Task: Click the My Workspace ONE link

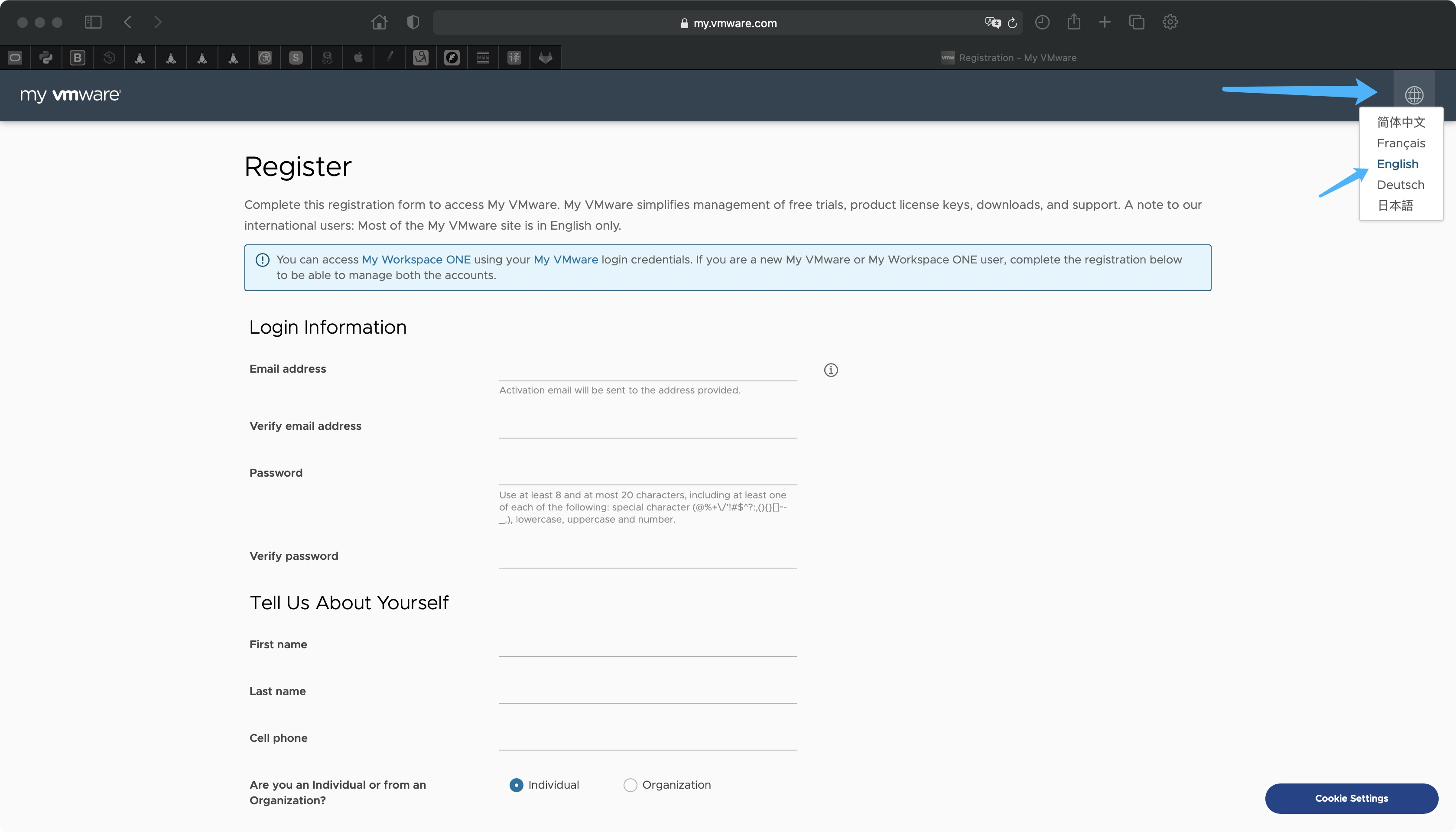Action: pyautogui.click(x=416, y=259)
